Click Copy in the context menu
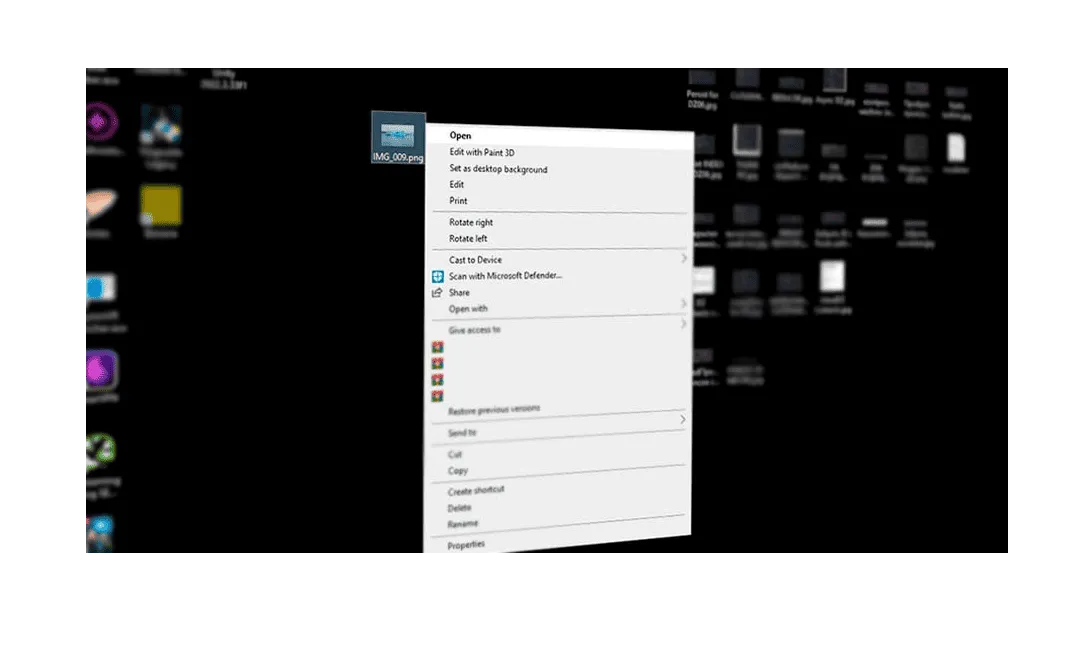Viewport: 1070px width, 651px height. (458, 471)
